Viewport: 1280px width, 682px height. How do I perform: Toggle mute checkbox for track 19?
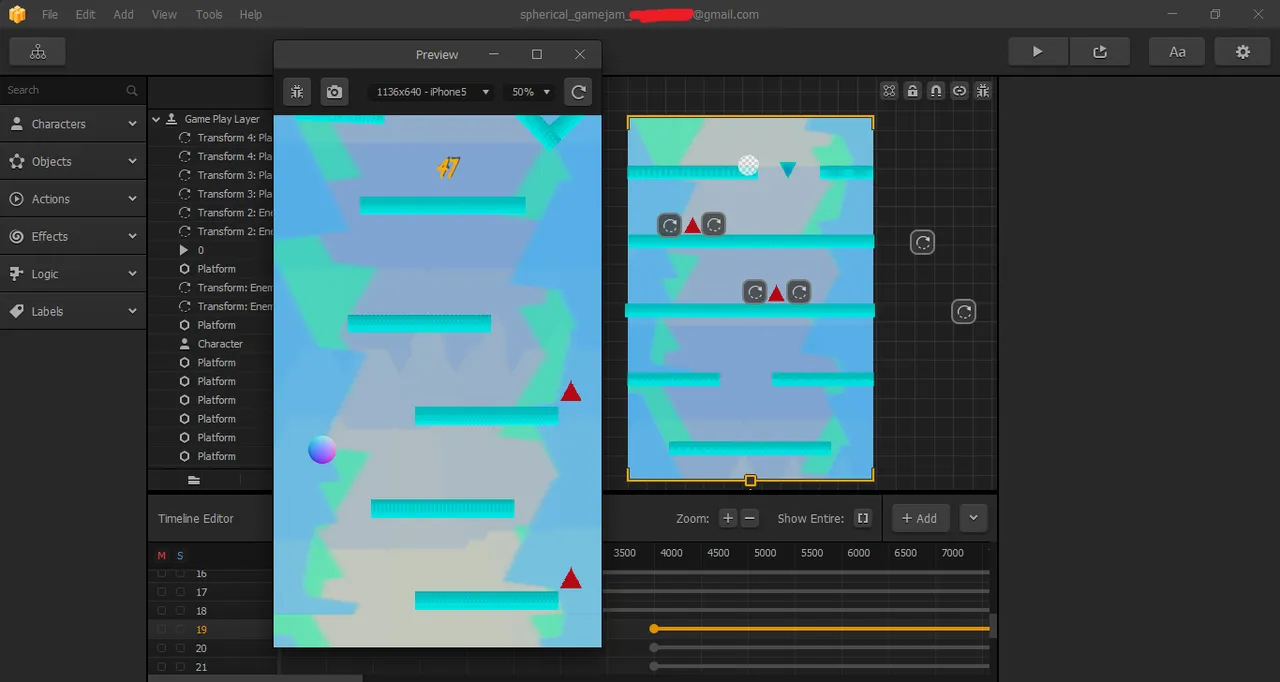tap(162, 629)
